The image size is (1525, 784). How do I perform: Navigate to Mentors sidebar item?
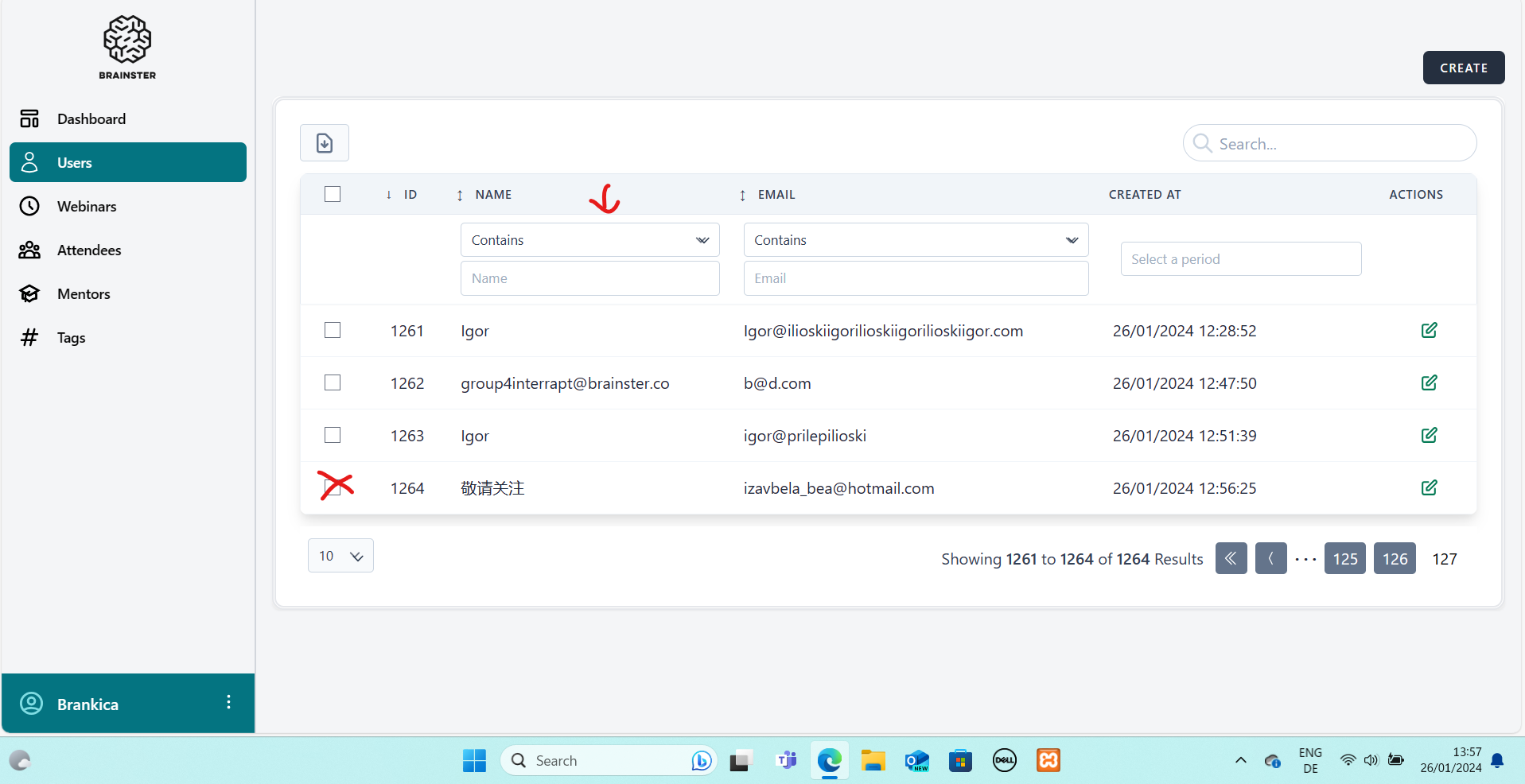[x=84, y=294]
